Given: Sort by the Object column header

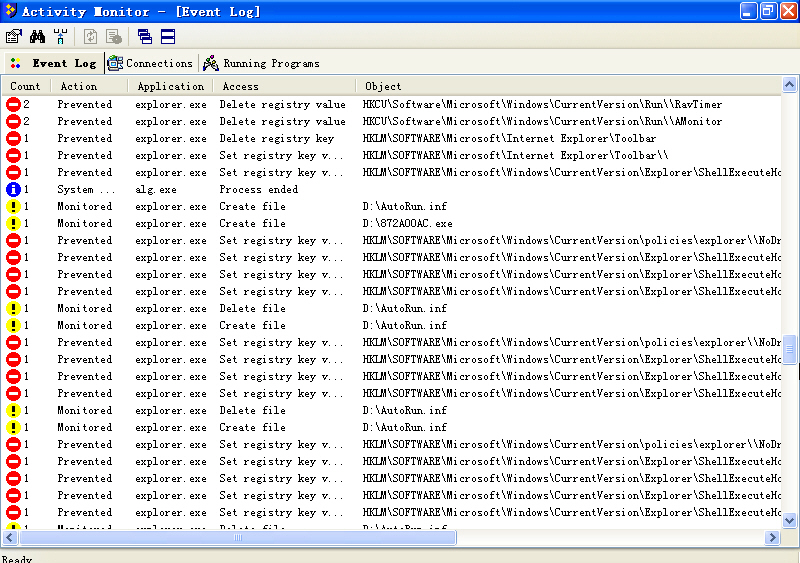Looking at the screenshot, I should (568, 86).
